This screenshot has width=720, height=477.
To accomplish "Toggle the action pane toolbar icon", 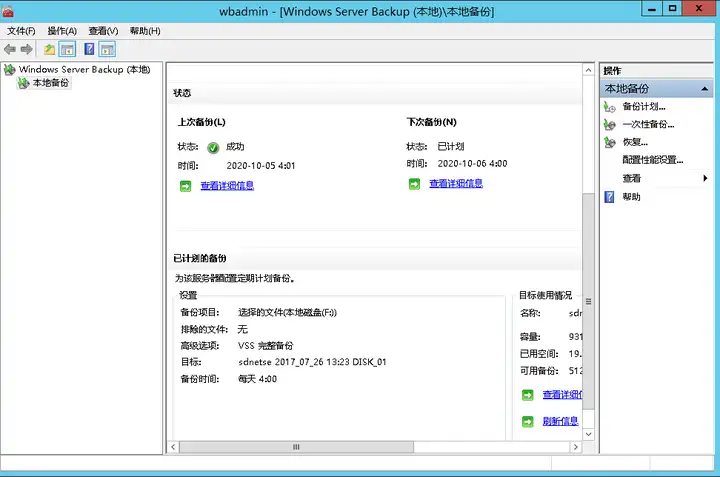I will point(107,49).
